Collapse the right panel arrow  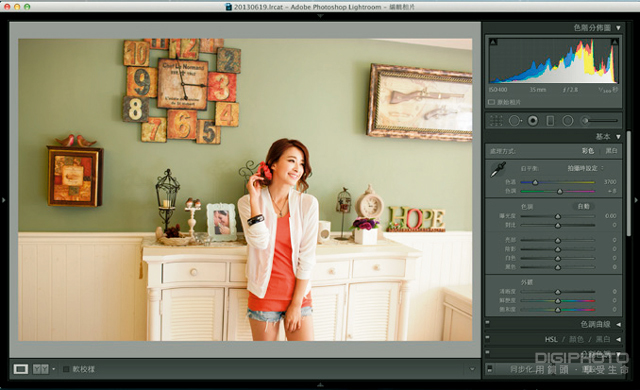pyautogui.click(x=636, y=200)
